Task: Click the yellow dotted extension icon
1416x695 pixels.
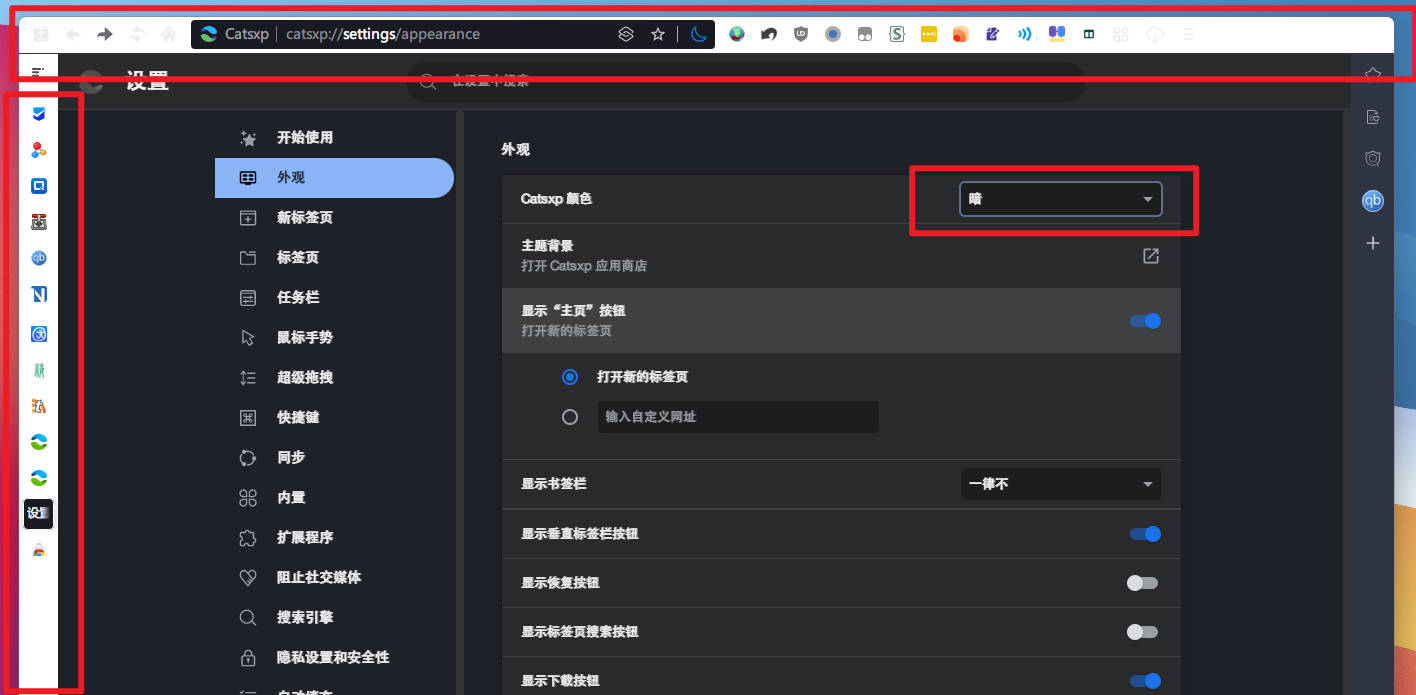Action: tap(929, 34)
